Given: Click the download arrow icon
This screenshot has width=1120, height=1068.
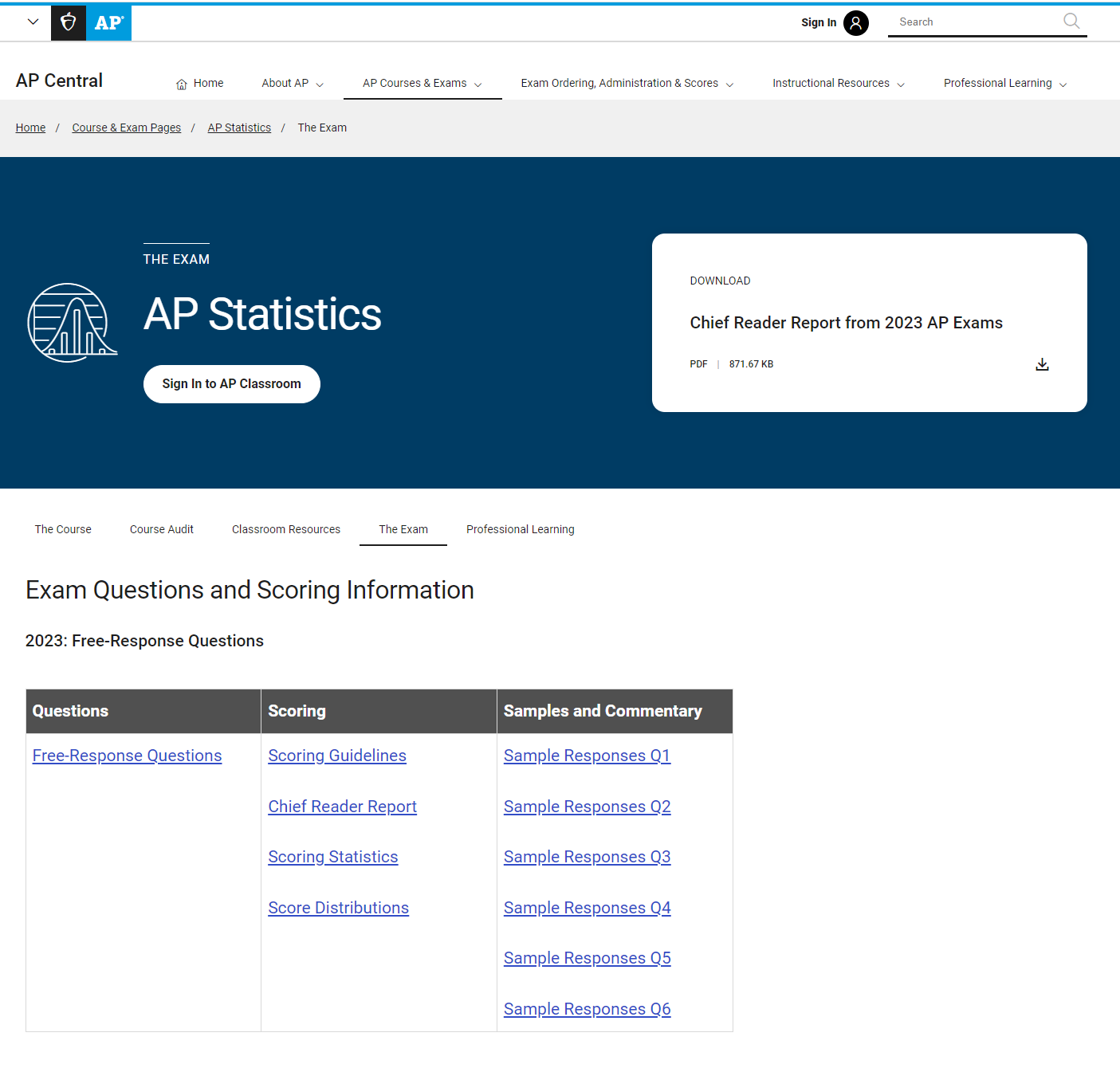Looking at the screenshot, I should (x=1042, y=364).
